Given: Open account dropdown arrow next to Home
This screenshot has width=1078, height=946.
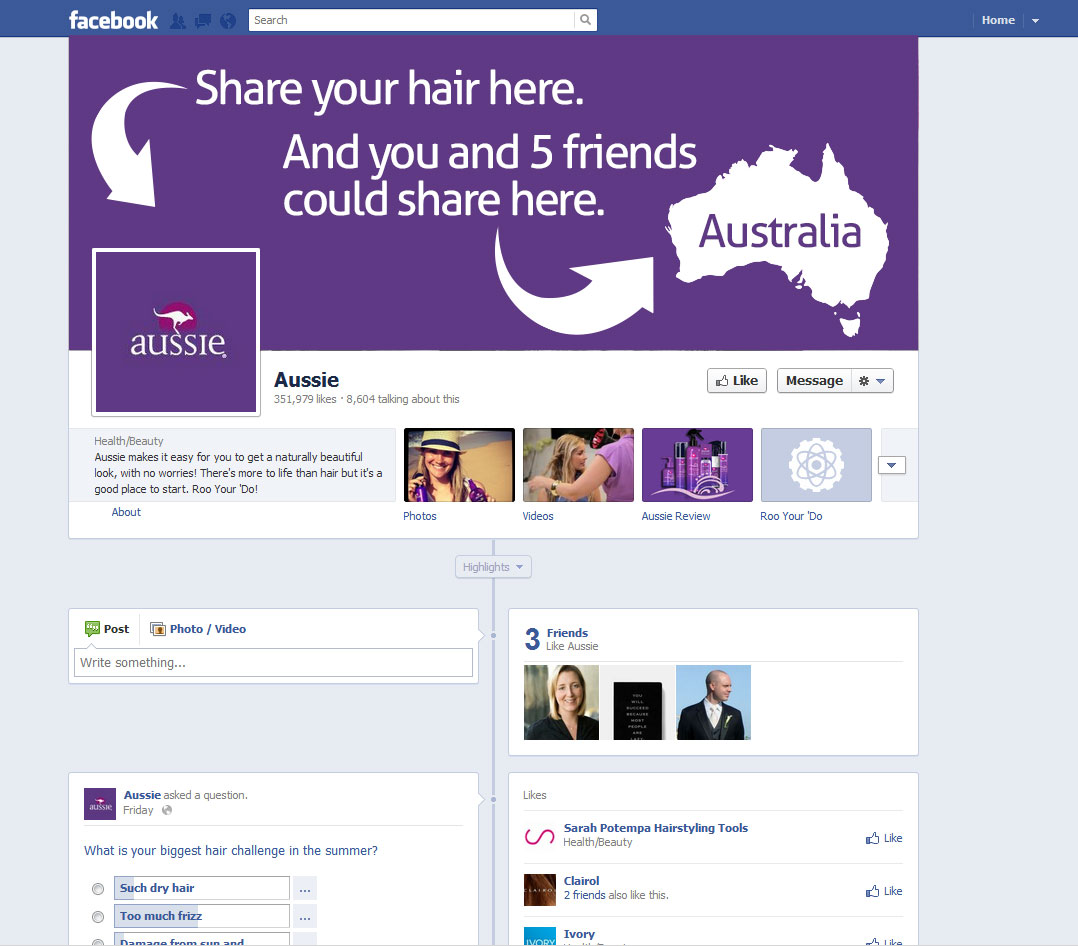Looking at the screenshot, I should [1035, 21].
